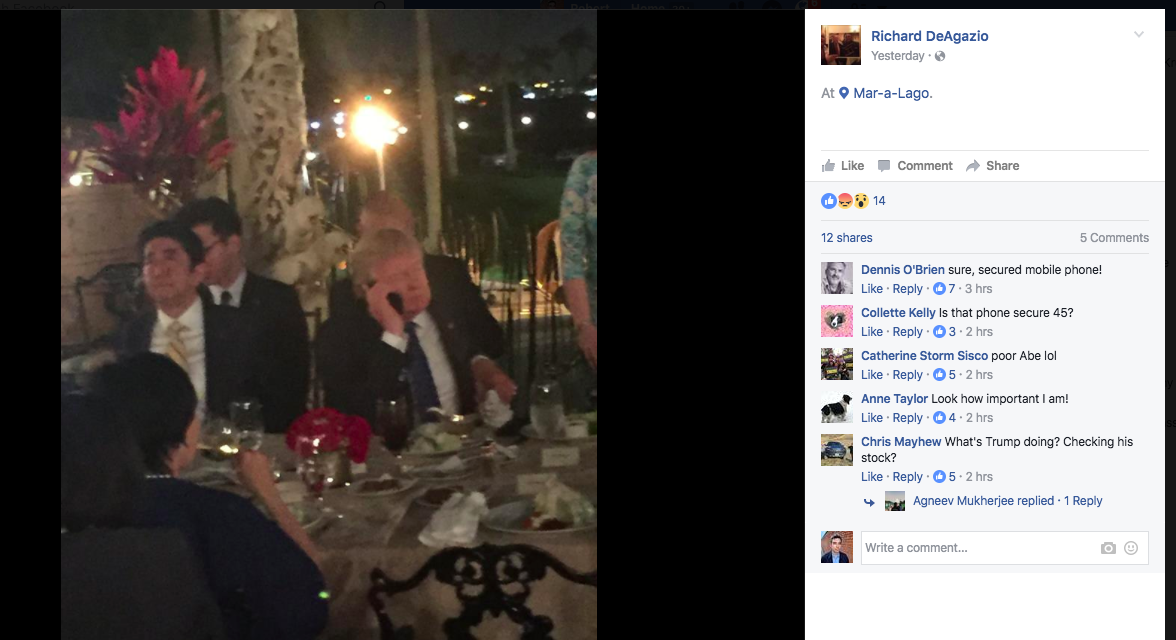The width and height of the screenshot is (1176, 640).
Task: Like Anne Taylor's comment
Action: (x=871, y=418)
